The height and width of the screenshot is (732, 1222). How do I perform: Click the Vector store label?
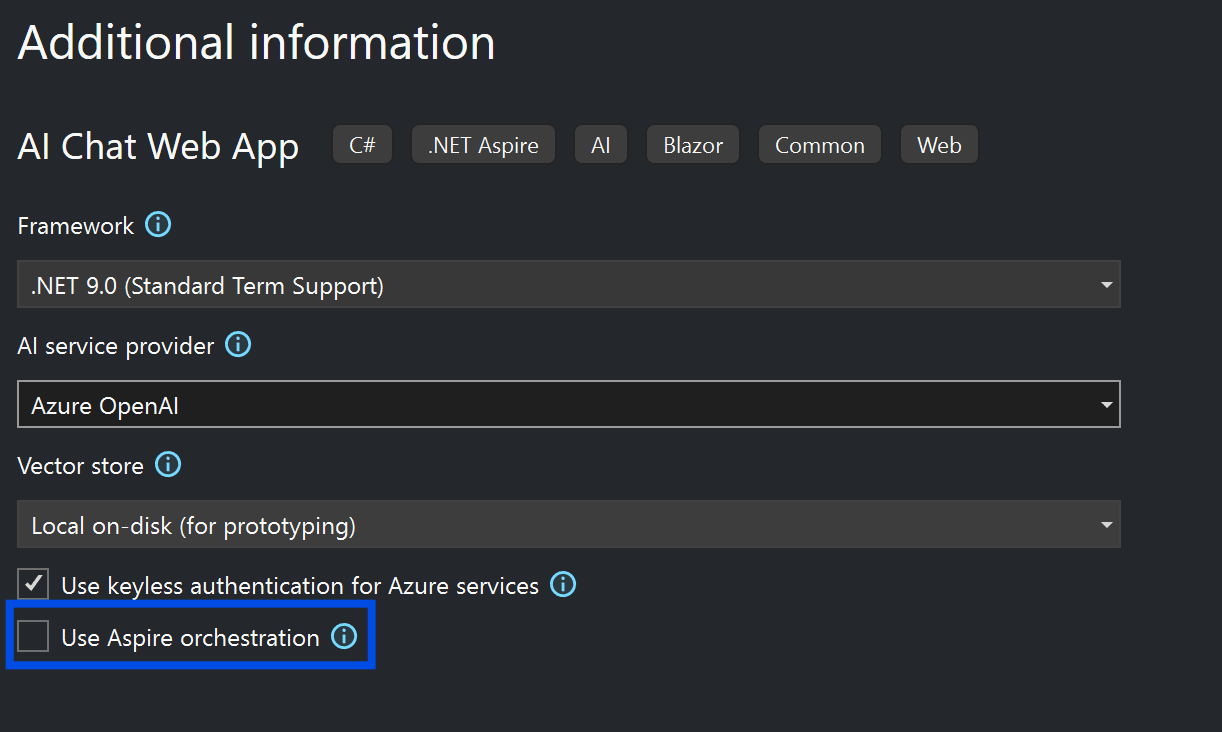80,466
